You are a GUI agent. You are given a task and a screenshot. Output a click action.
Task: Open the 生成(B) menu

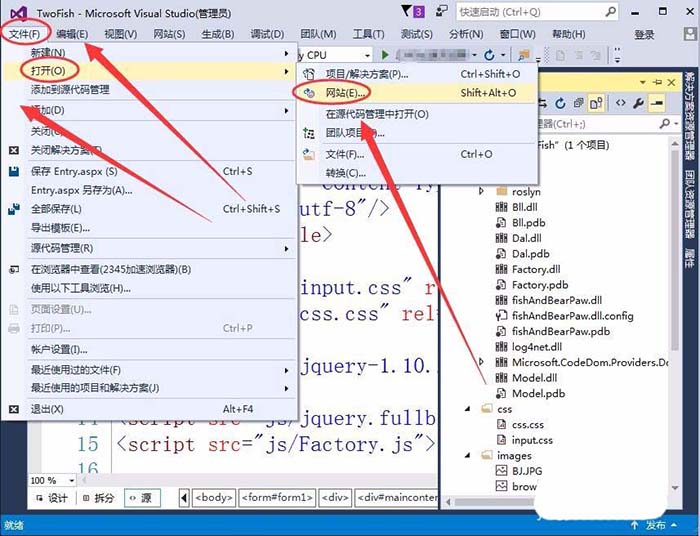click(217, 34)
